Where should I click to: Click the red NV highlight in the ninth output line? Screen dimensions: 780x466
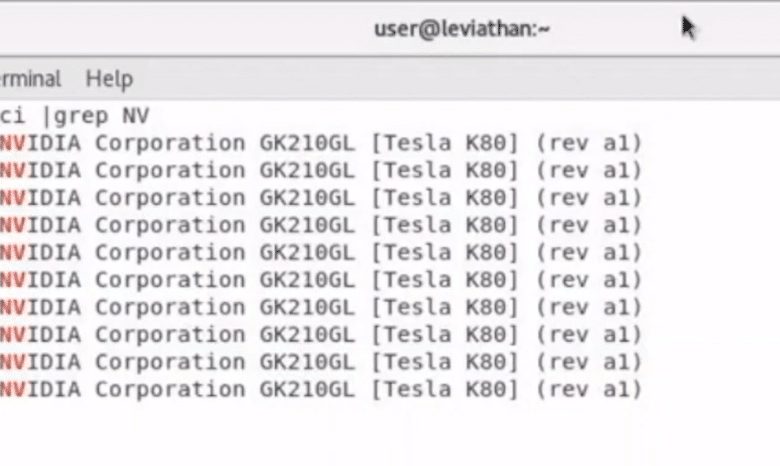pyautogui.click(x=13, y=362)
